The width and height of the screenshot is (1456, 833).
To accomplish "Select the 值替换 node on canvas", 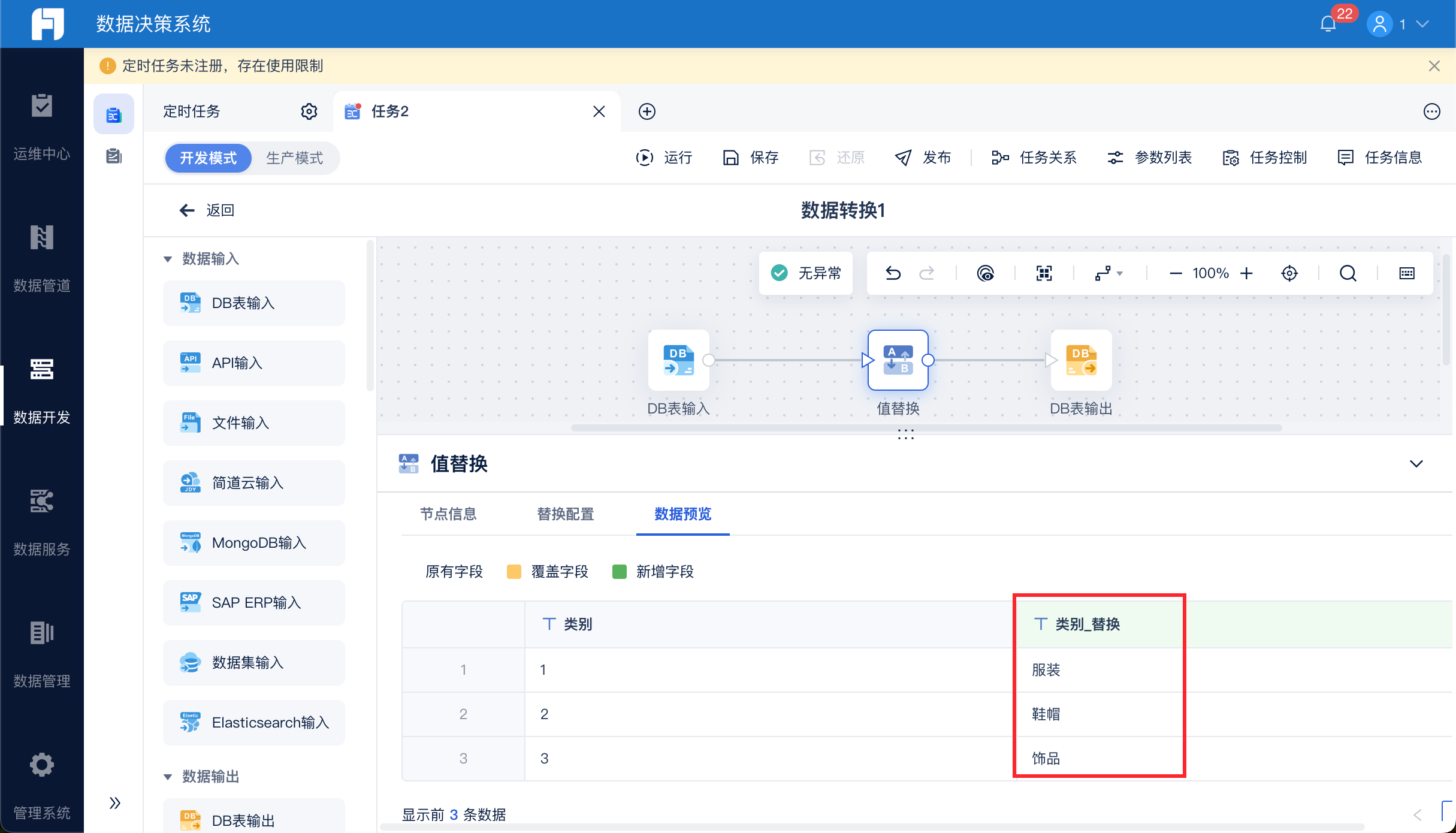I will tap(898, 360).
